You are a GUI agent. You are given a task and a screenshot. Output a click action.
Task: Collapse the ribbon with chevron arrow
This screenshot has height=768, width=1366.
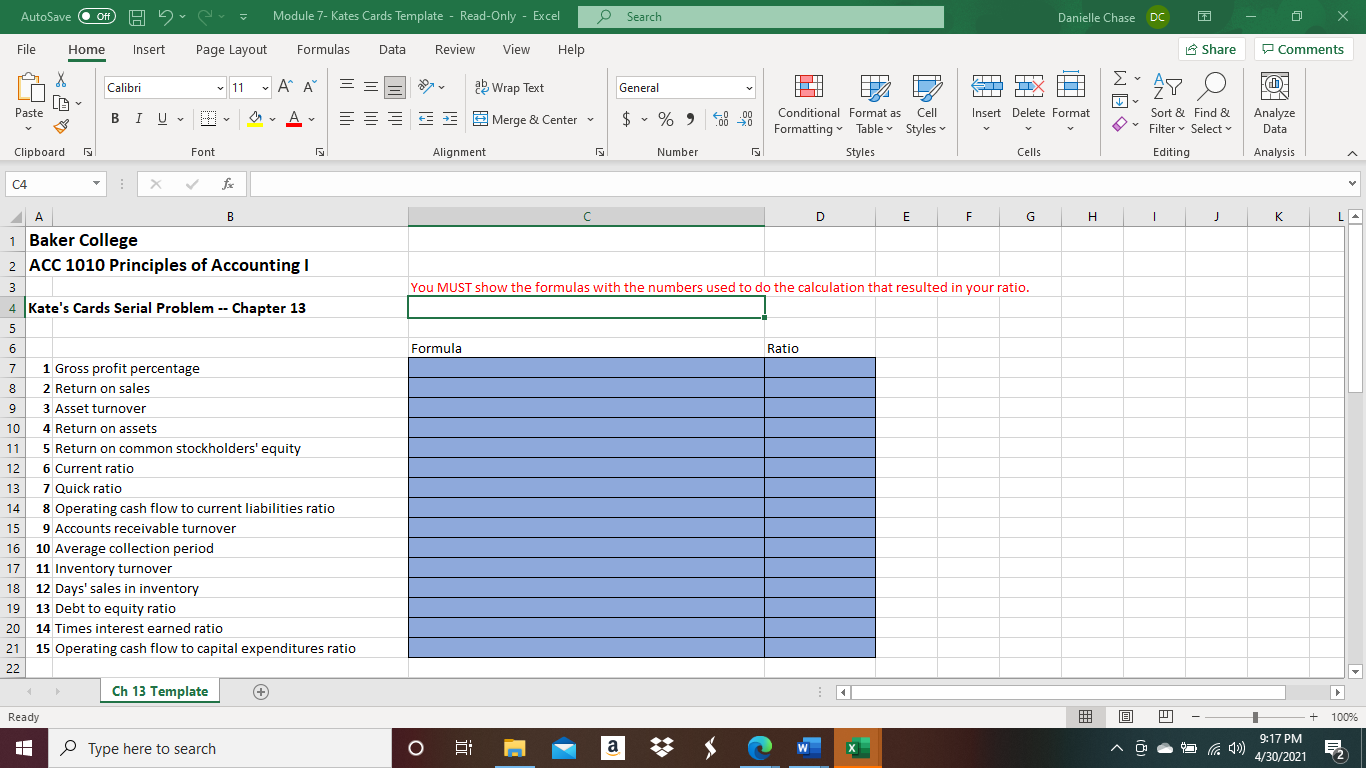click(x=1353, y=153)
